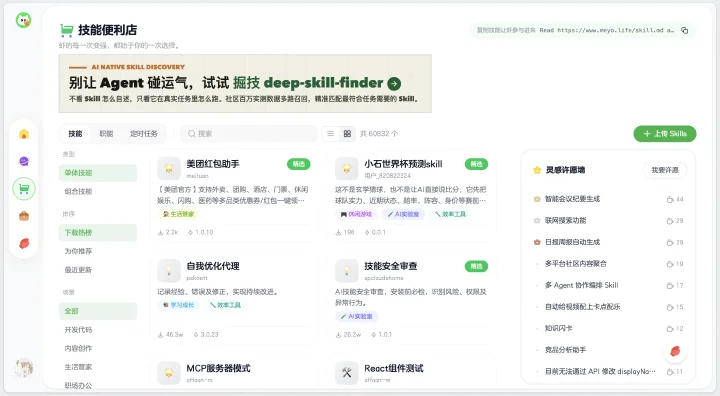The image size is (720, 396).
Task: Click the 学习成长 tag
Action: click(x=179, y=305)
